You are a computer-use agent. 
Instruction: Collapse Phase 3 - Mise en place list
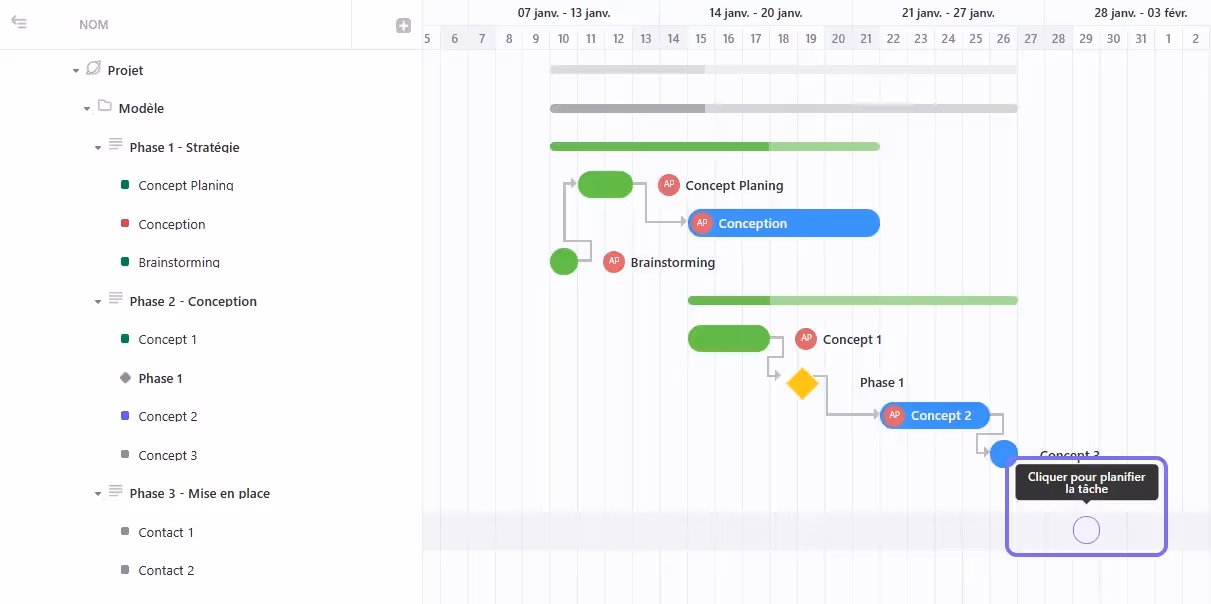pyautogui.click(x=98, y=494)
